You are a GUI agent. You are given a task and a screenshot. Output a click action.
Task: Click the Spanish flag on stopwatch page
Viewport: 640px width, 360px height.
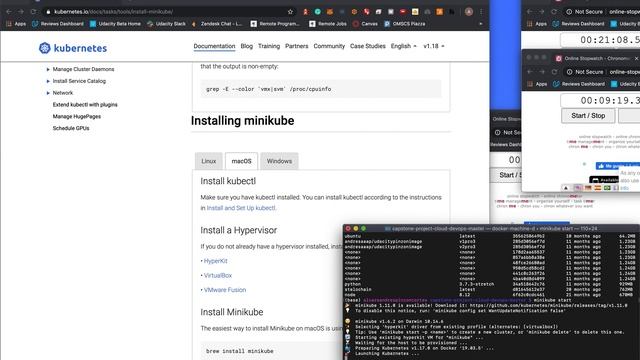(x=598, y=188)
